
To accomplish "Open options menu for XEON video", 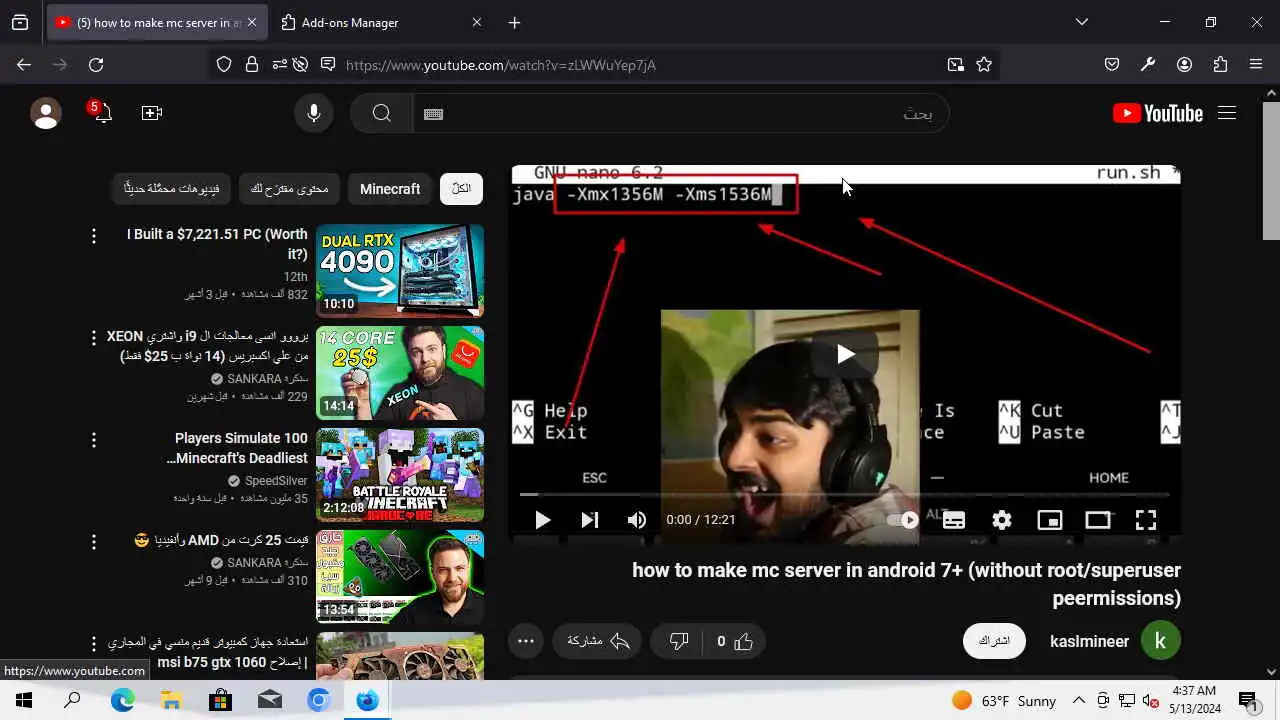I will tap(94, 338).
